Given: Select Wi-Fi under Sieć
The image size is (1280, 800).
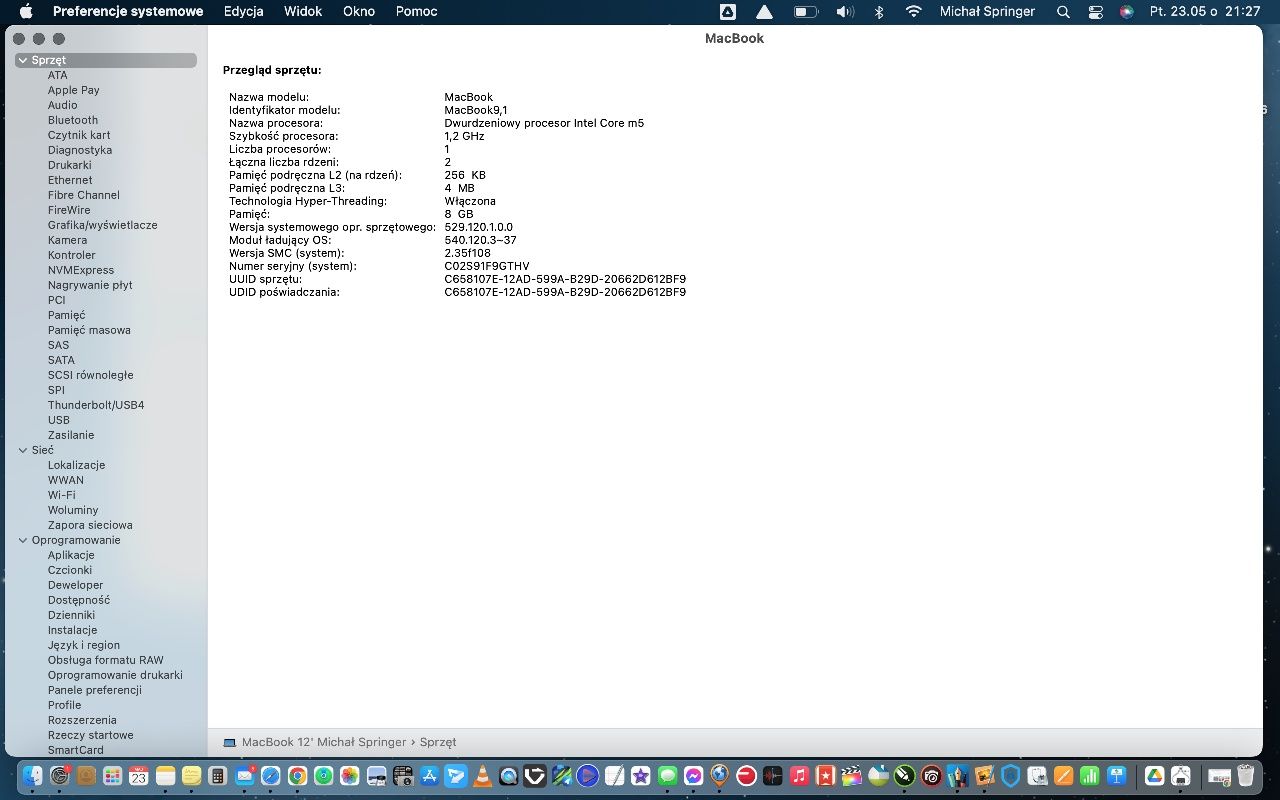Looking at the screenshot, I should [62, 495].
